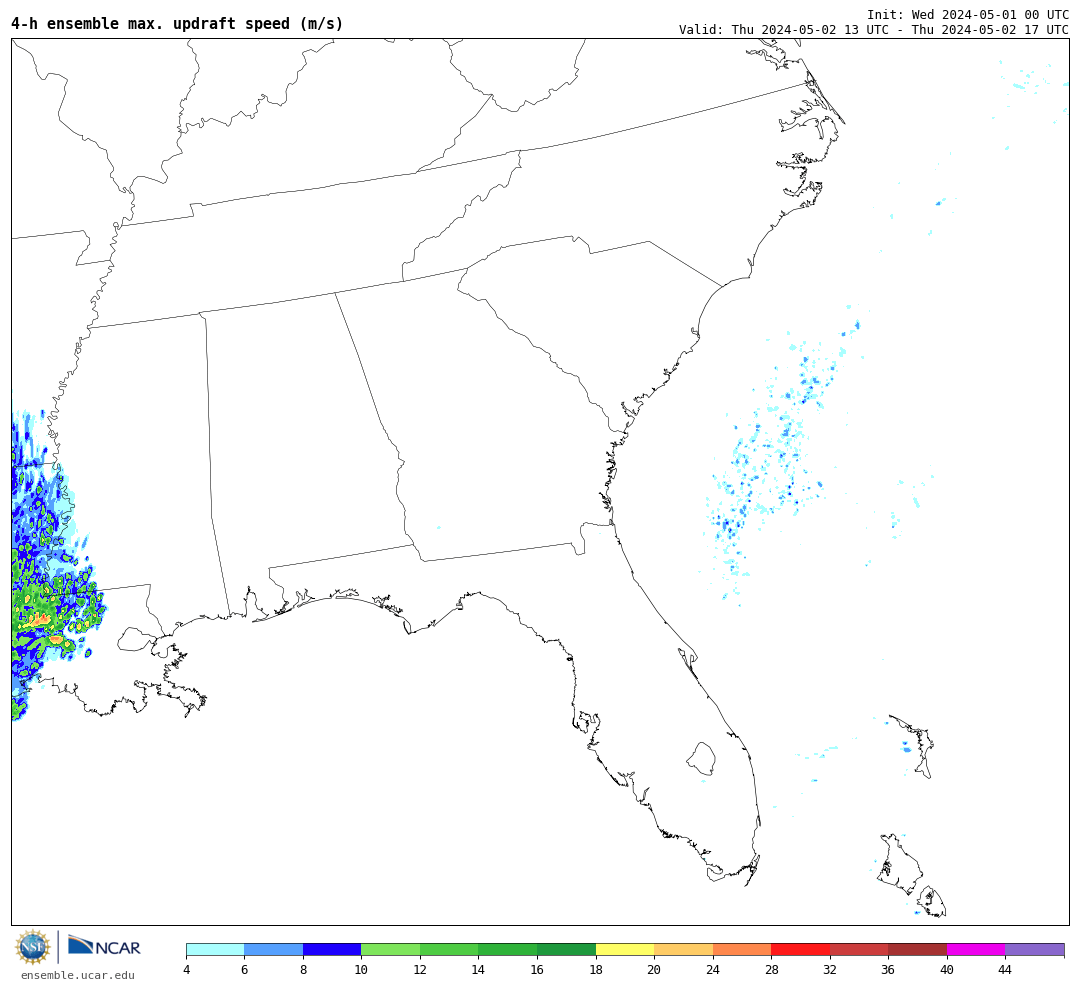Click Lake Okeechobee outline in Florida
The height and width of the screenshot is (988, 1080).
tap(701, 758)
